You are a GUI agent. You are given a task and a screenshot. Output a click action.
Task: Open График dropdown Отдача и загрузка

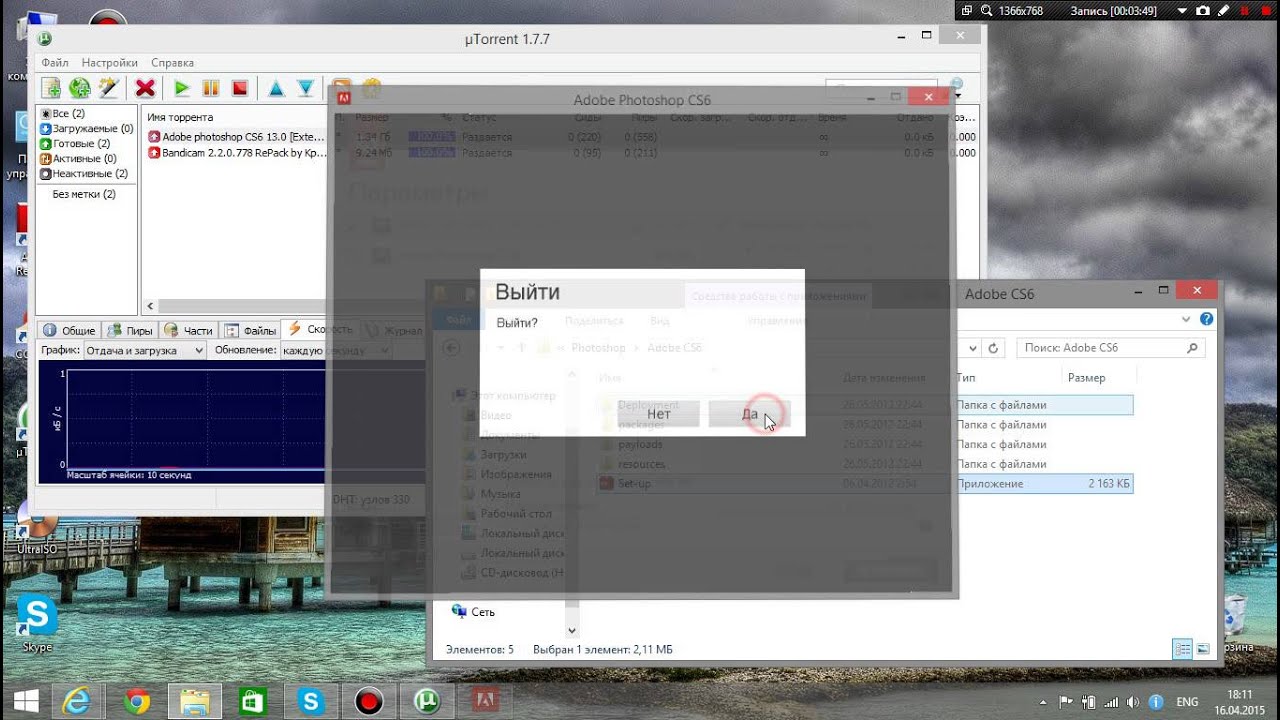pyautogui.click(x=145, y=350)
